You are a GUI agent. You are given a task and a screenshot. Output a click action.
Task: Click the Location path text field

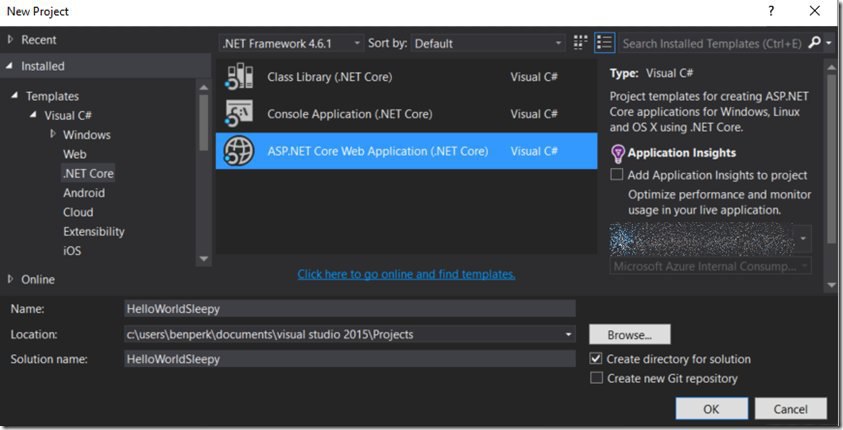[x=343, y=334]
